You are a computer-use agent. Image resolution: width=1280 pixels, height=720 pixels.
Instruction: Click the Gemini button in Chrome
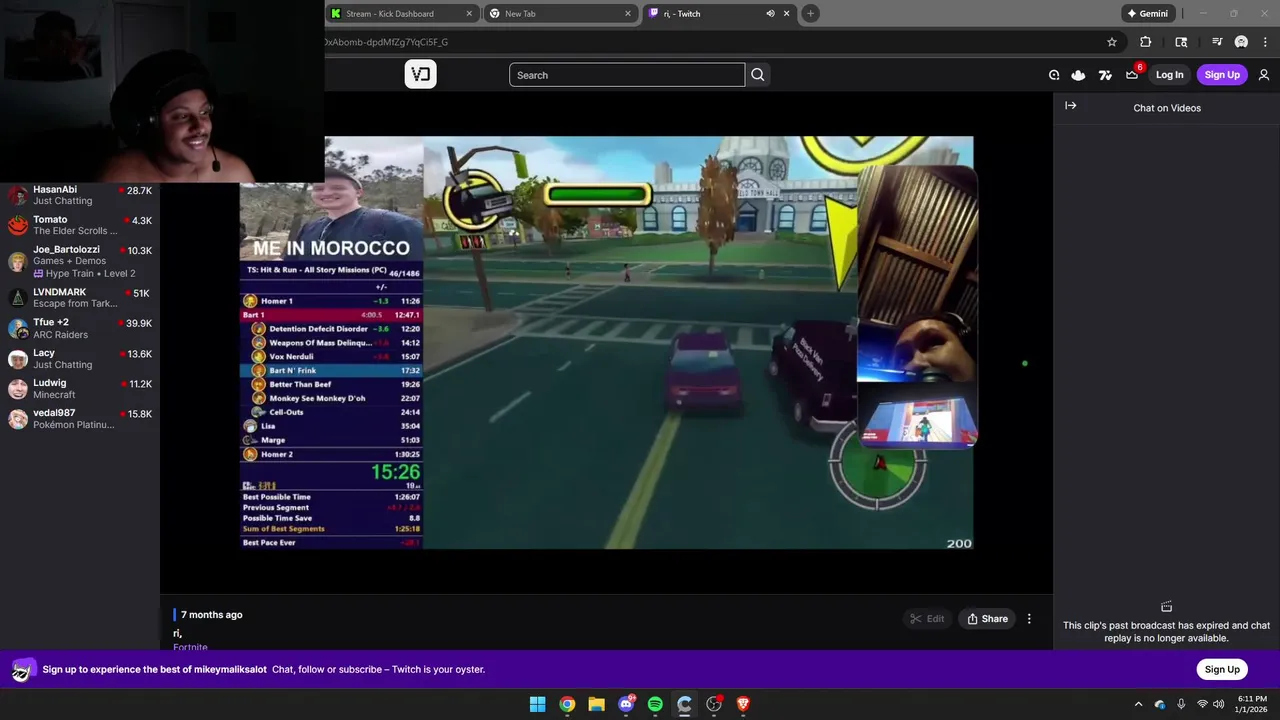coord(1147,14)
